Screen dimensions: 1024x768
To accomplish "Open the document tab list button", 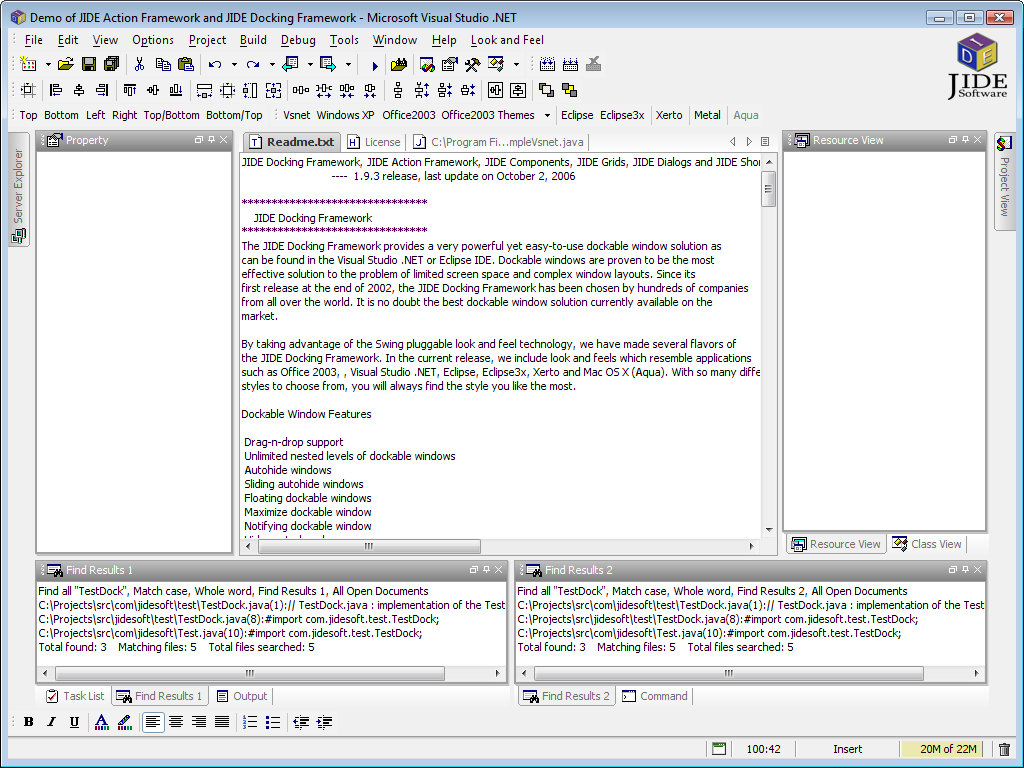I will [x=765, y=142].
